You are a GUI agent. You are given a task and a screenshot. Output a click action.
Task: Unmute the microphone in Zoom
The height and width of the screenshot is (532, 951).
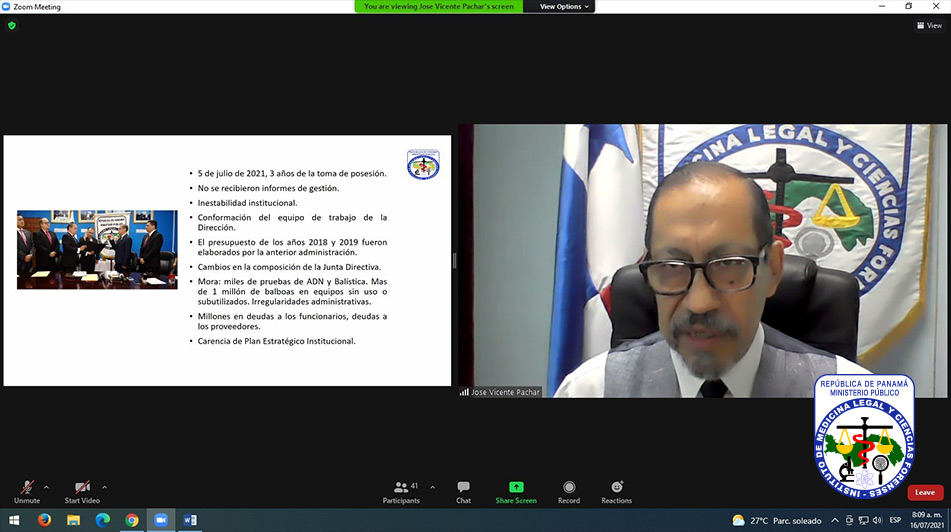(x=27, y=492)
